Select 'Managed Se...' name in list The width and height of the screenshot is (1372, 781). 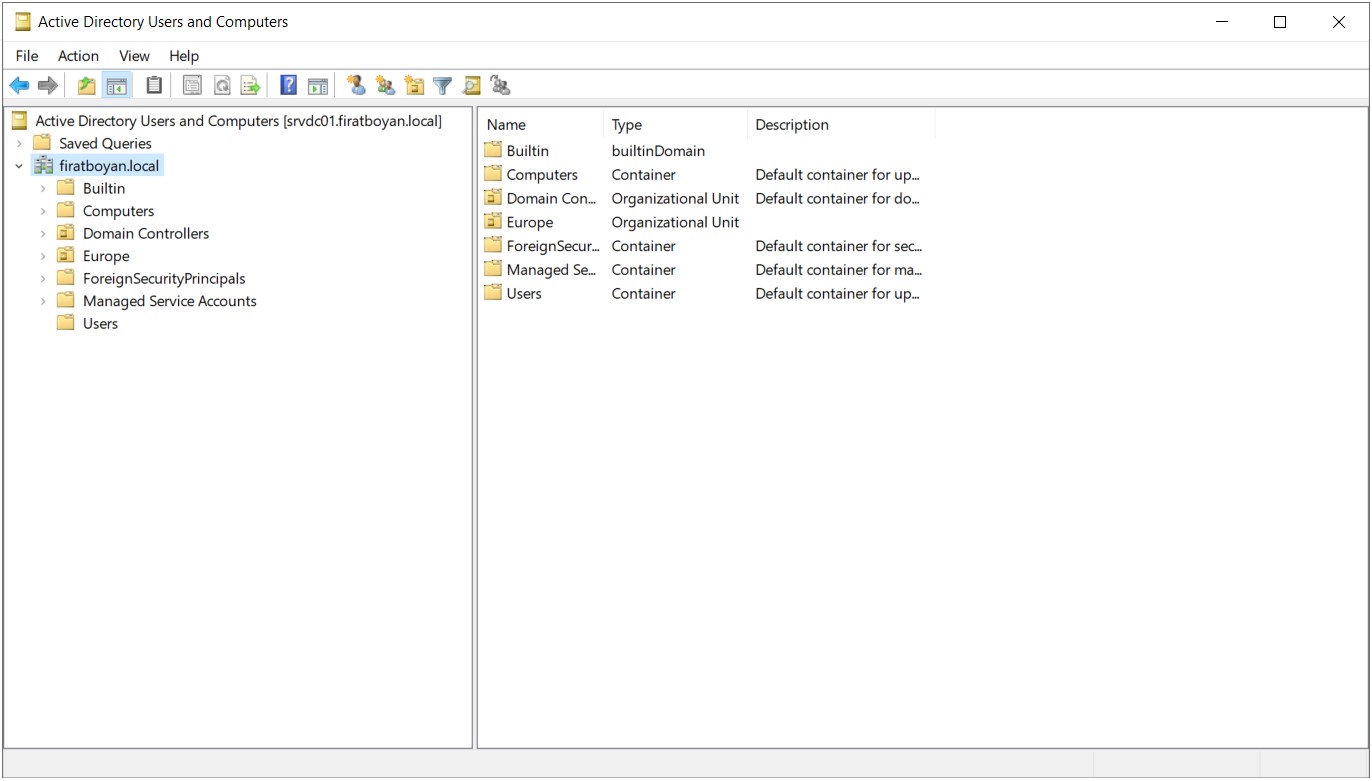pos(551,270)
